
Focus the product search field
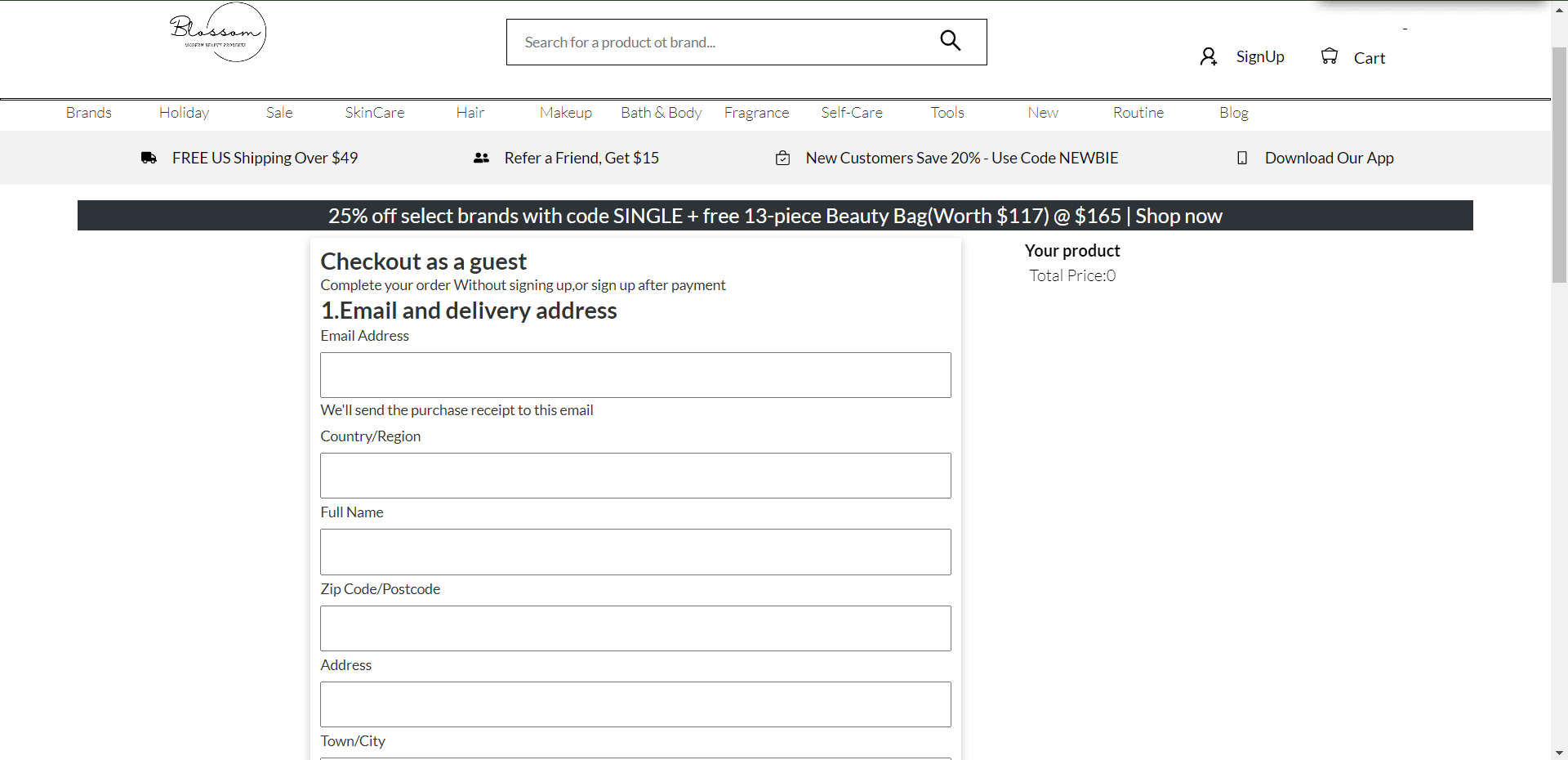tap(719, 42)
